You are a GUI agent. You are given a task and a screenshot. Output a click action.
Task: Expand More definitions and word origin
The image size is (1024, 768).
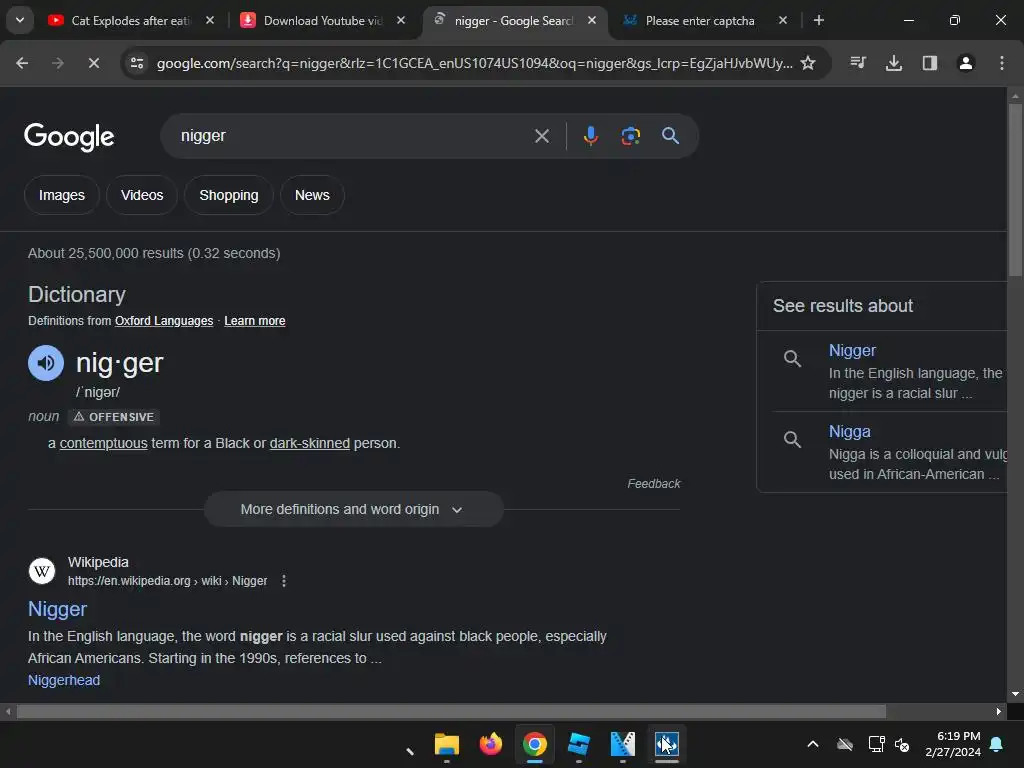[353, 509]
